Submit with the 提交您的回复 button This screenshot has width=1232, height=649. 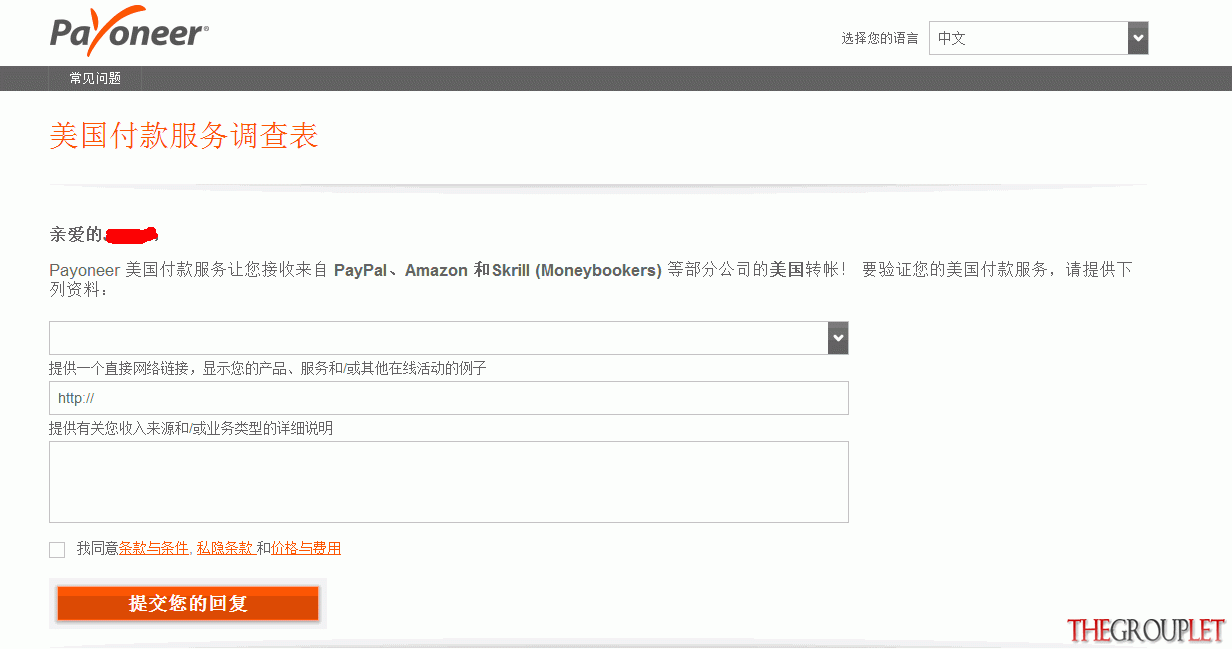pyautogui.click(x=188, y=604)
